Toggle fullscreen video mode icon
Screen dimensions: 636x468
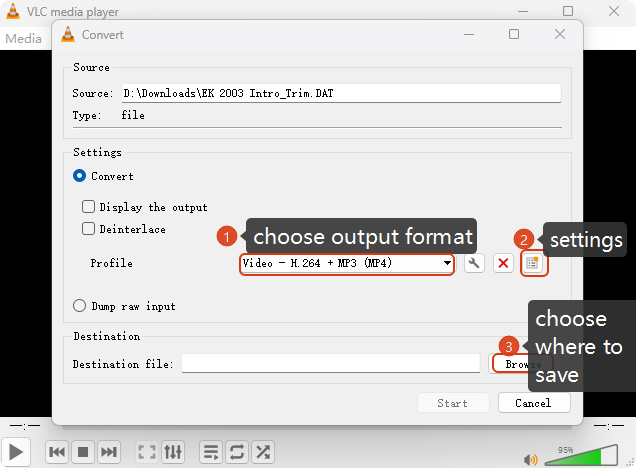coord(147,452)
